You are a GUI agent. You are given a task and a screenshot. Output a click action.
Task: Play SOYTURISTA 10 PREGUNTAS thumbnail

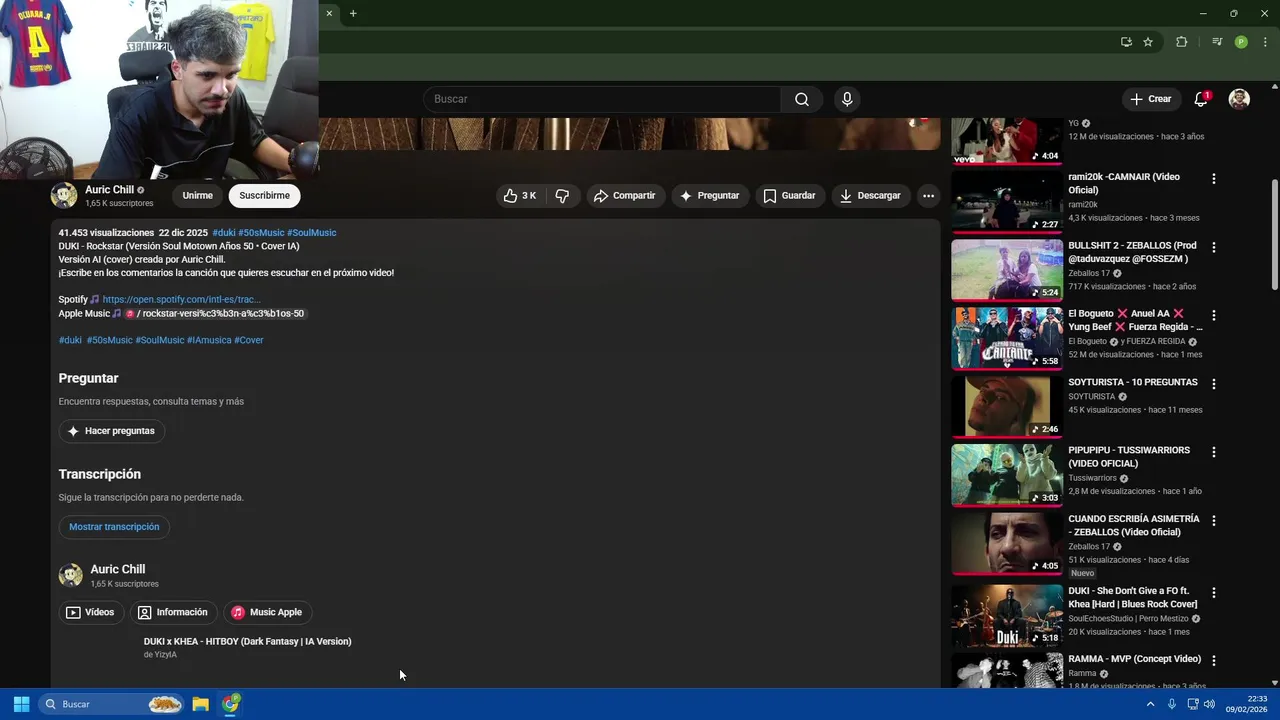click(x=1007, y=406)
